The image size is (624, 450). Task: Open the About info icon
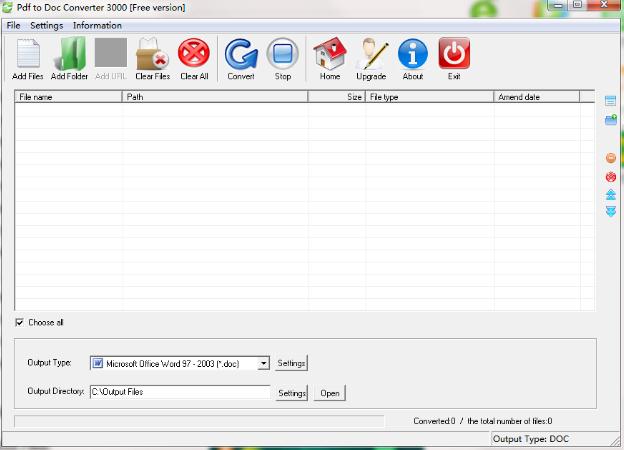pyautogui.click(x=413, y=53)
